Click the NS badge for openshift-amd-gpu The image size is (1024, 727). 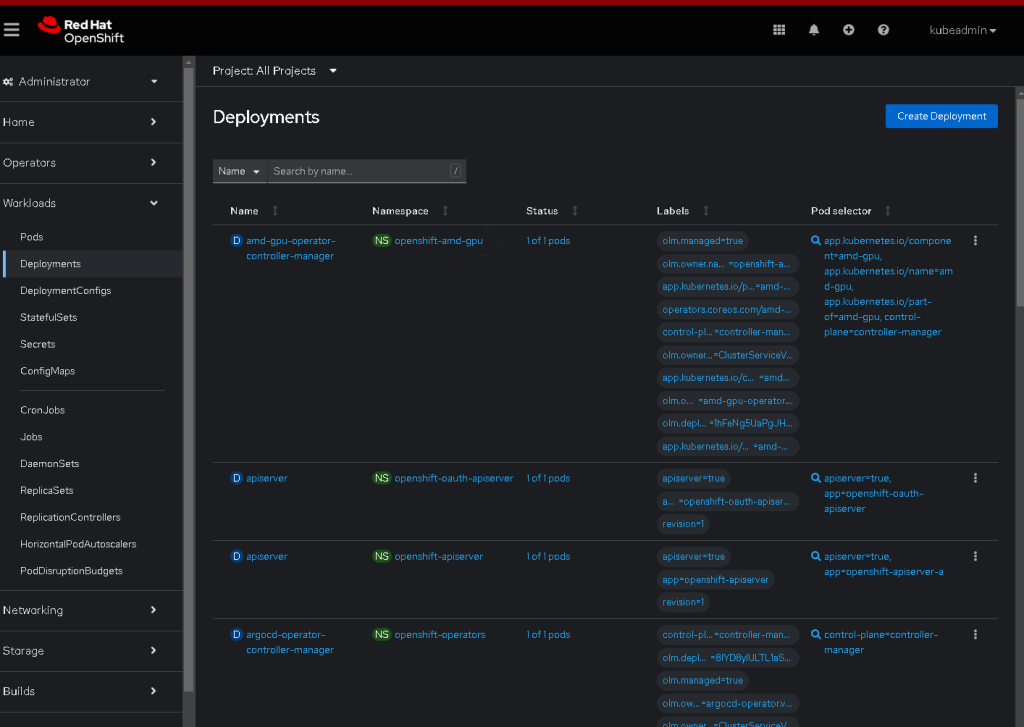[381, 240]
